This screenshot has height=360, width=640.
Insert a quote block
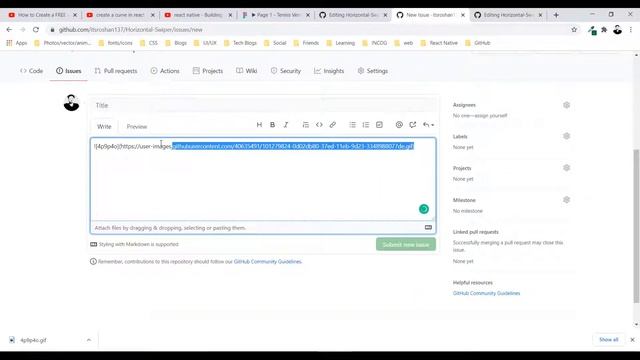pos(305,125)
